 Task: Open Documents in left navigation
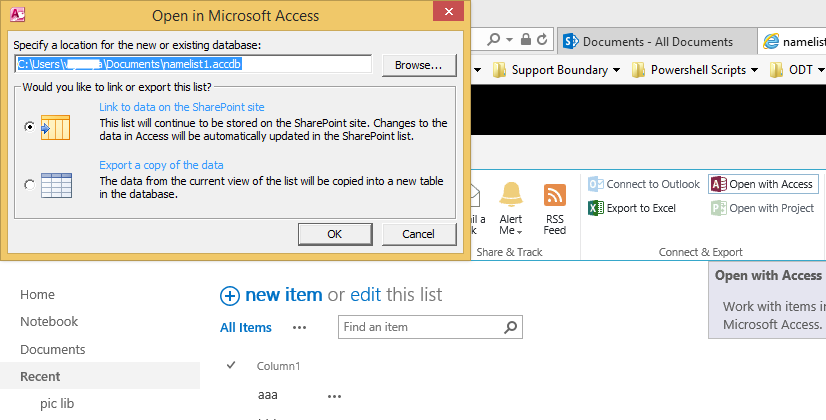[53, 349]
